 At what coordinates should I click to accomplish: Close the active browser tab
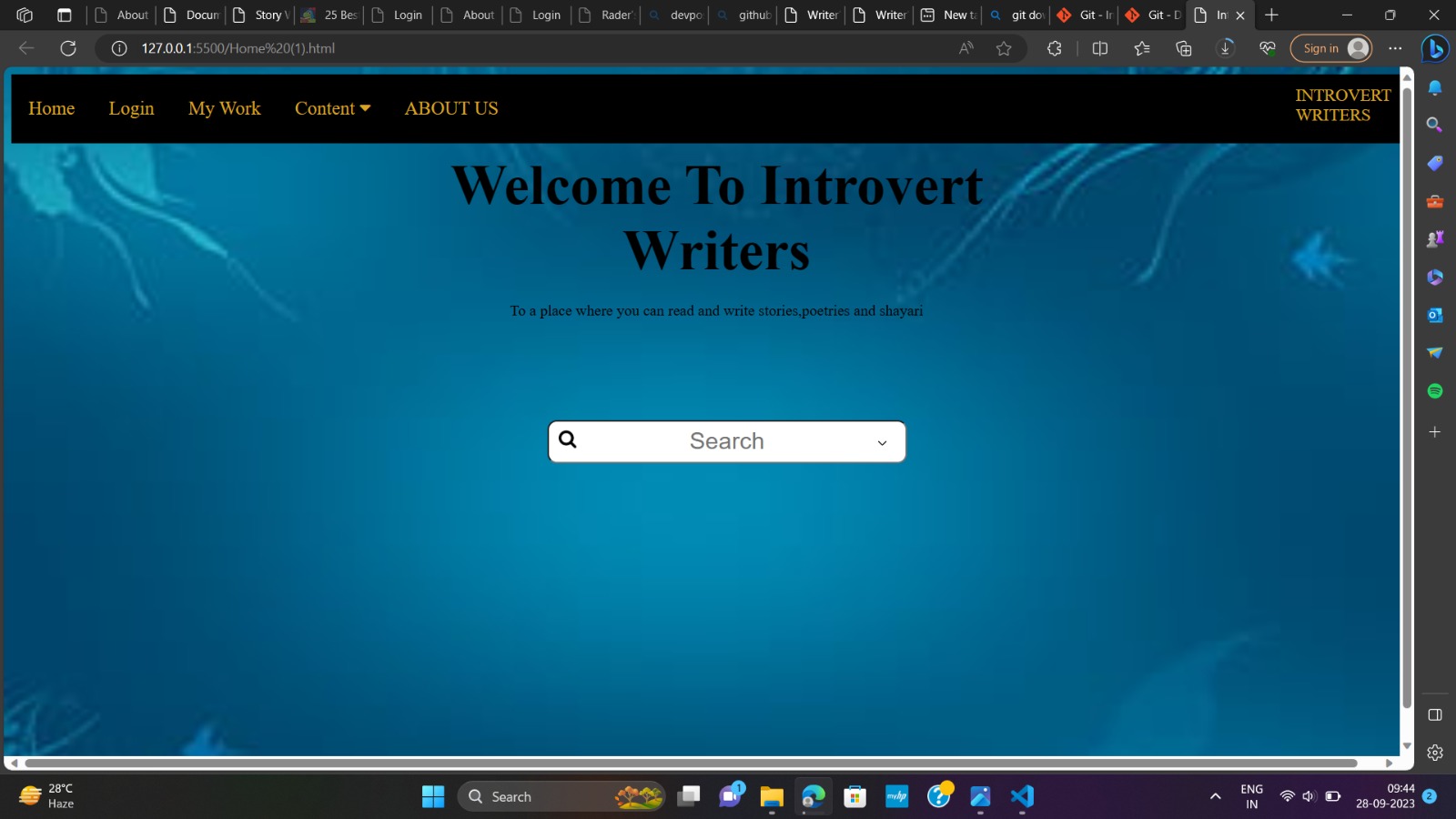coord(1240,15)
